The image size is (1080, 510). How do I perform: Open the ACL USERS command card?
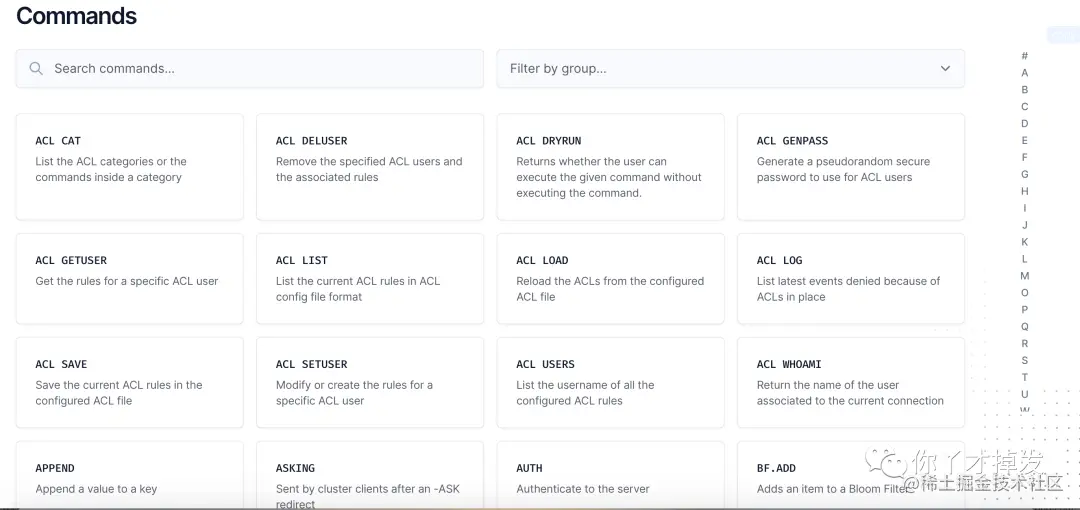[x=610, y=382]
